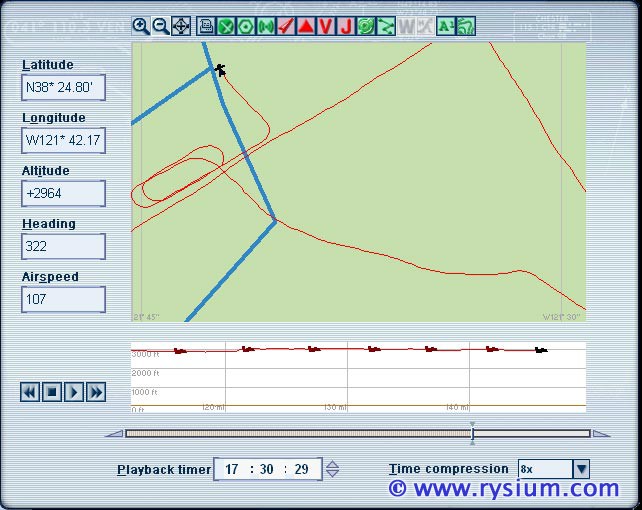Click the zoom in magnifier icon
642x510 pixels.
[x=141, y=26]
